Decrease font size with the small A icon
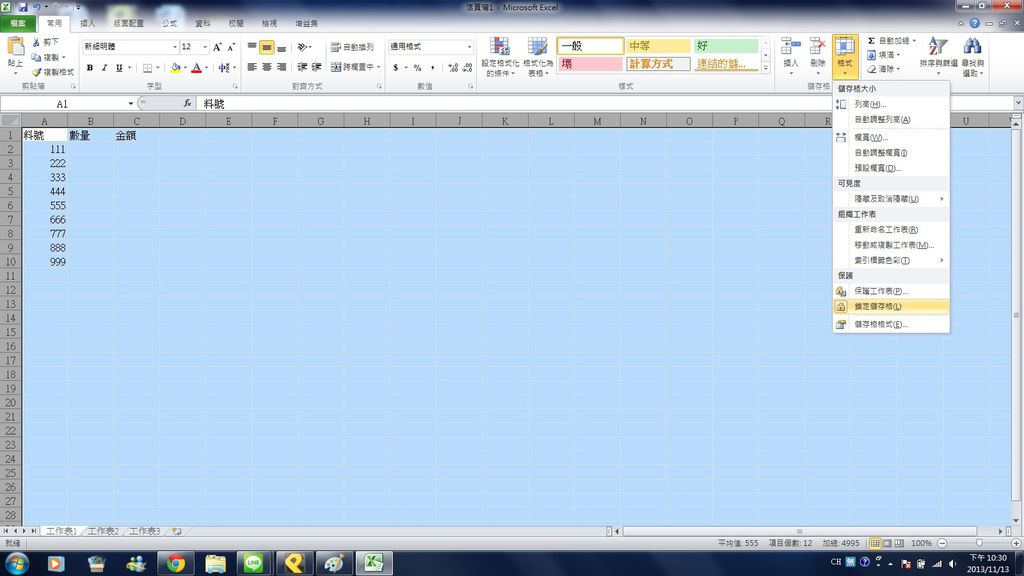Image resolution: width=1024 pixels, height=576 pixels. click(x=231, y=47)
